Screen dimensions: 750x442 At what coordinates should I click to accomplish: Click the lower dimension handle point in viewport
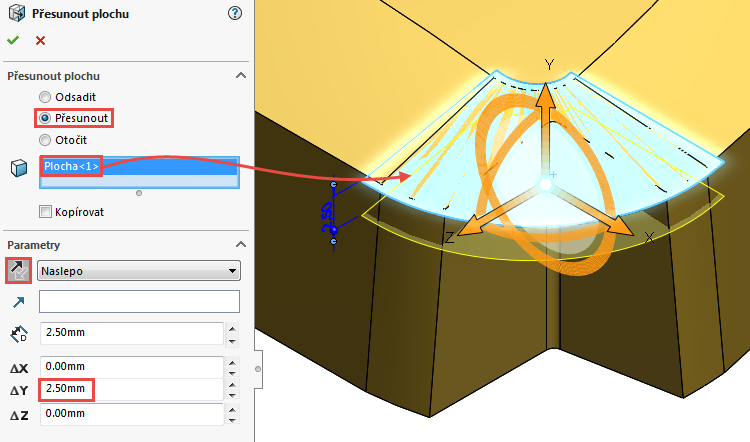[x=333, y=242]
